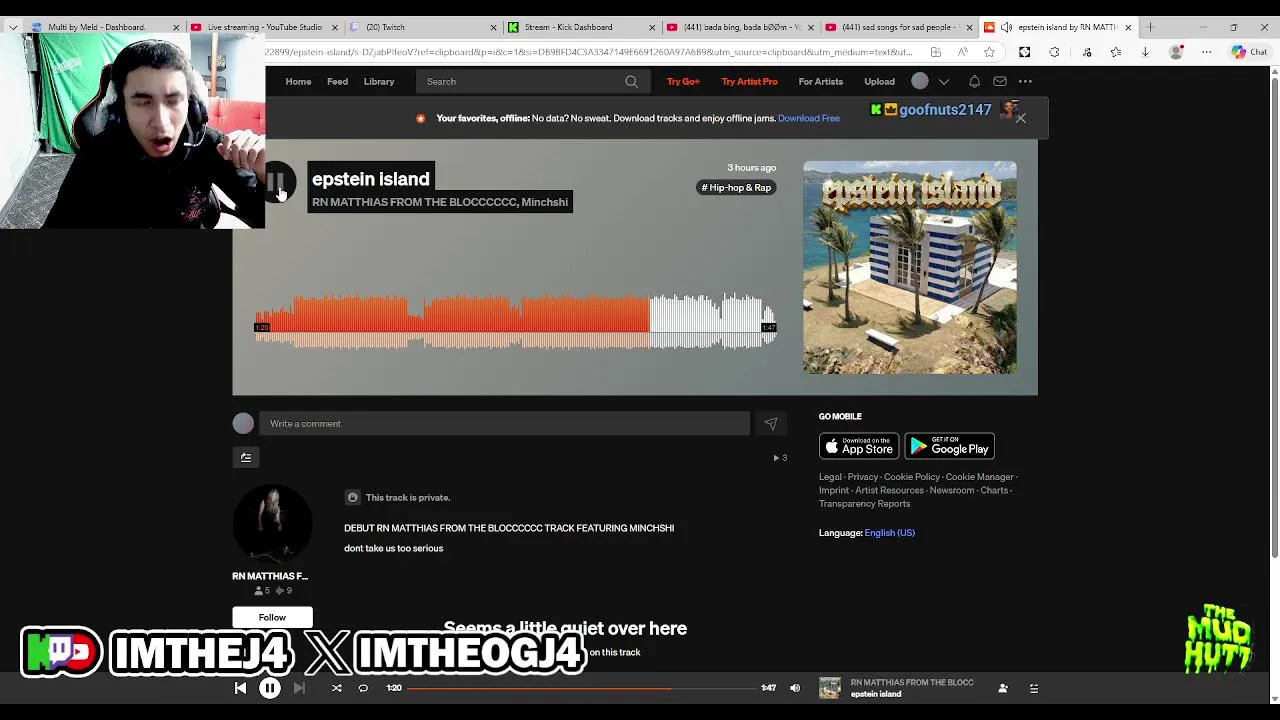Click the small track artwork in player bar
The image size is (1280, 720).
[830, 688]
